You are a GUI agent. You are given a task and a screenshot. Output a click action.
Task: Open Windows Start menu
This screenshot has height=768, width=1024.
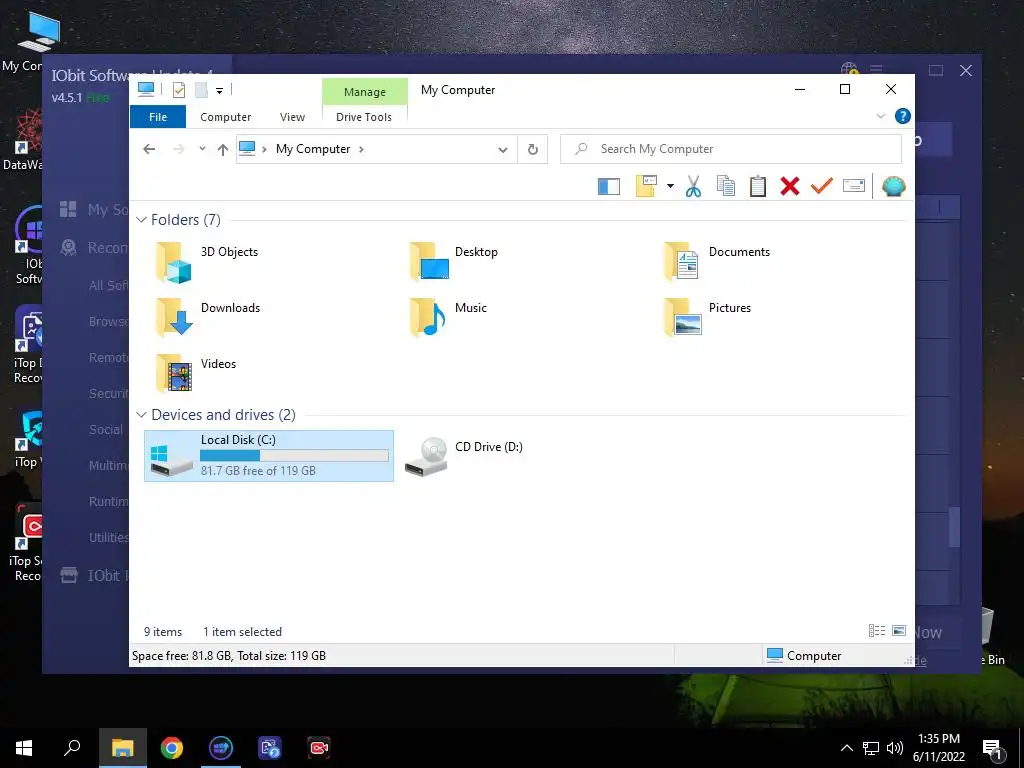click(24, 748)
